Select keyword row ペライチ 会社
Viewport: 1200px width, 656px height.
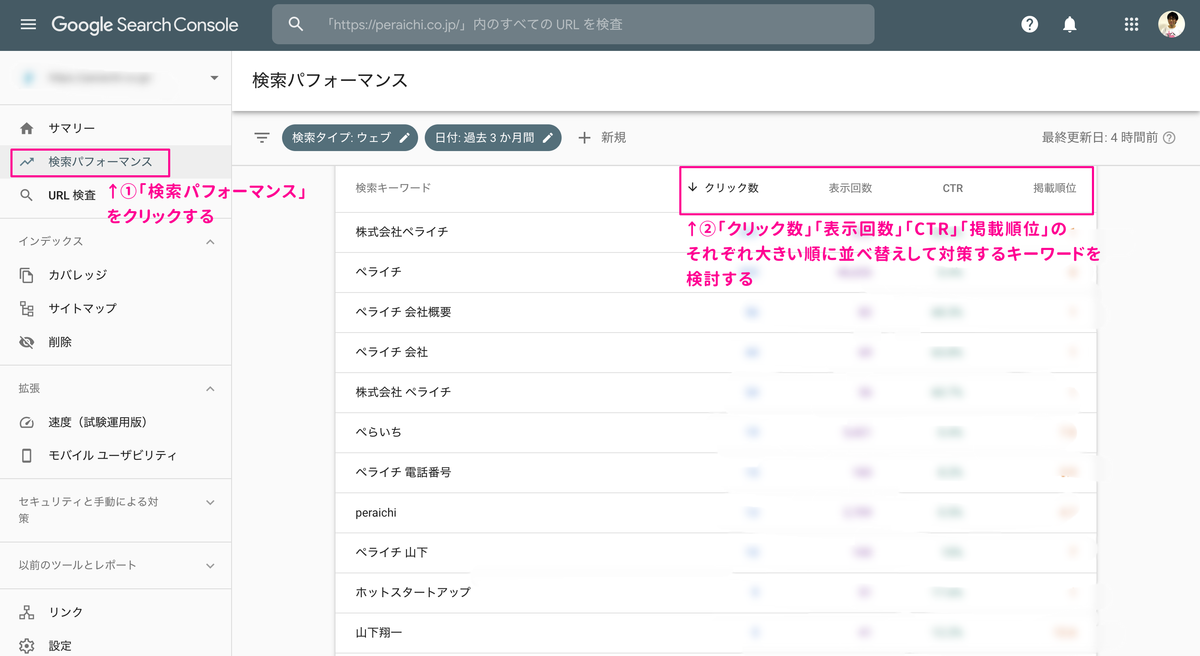tap(715, 352)
